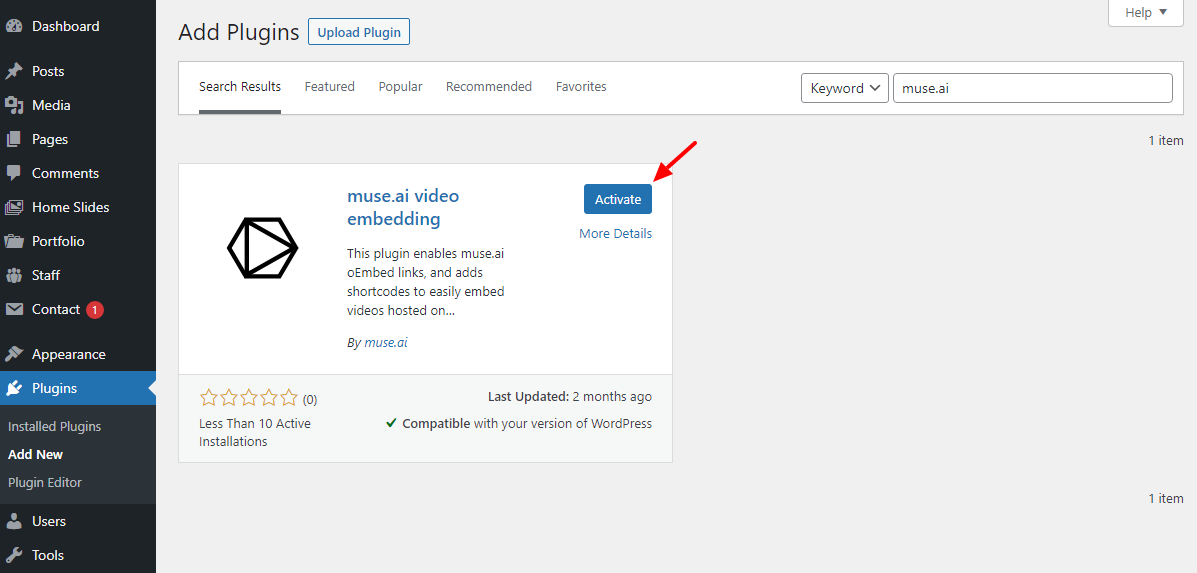This screenshot has height=573, width=1197.
Task: Click the 'Less Than 10 Active Installations' text
Action: [x=255, y=433]
